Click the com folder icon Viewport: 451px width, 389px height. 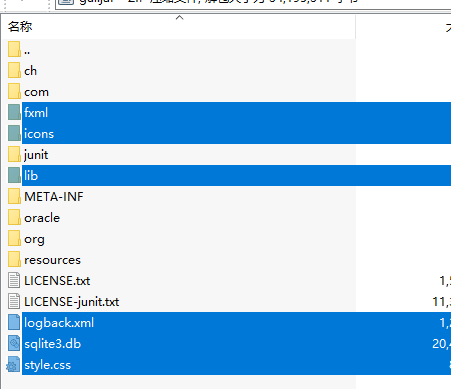(x=14, y=91)
